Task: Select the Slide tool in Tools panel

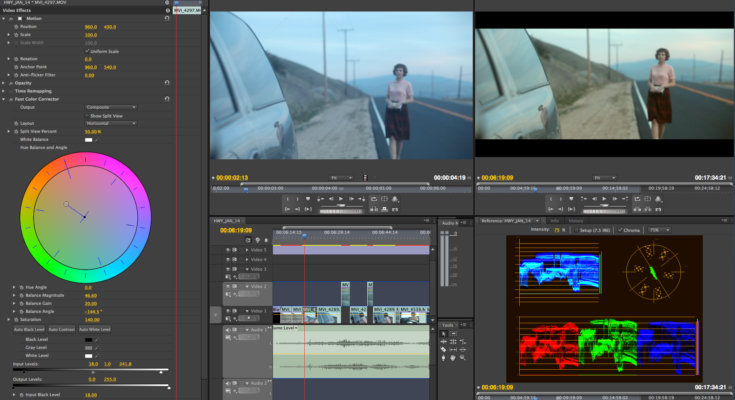Action: pyautogui.click(x=463, y=349)
